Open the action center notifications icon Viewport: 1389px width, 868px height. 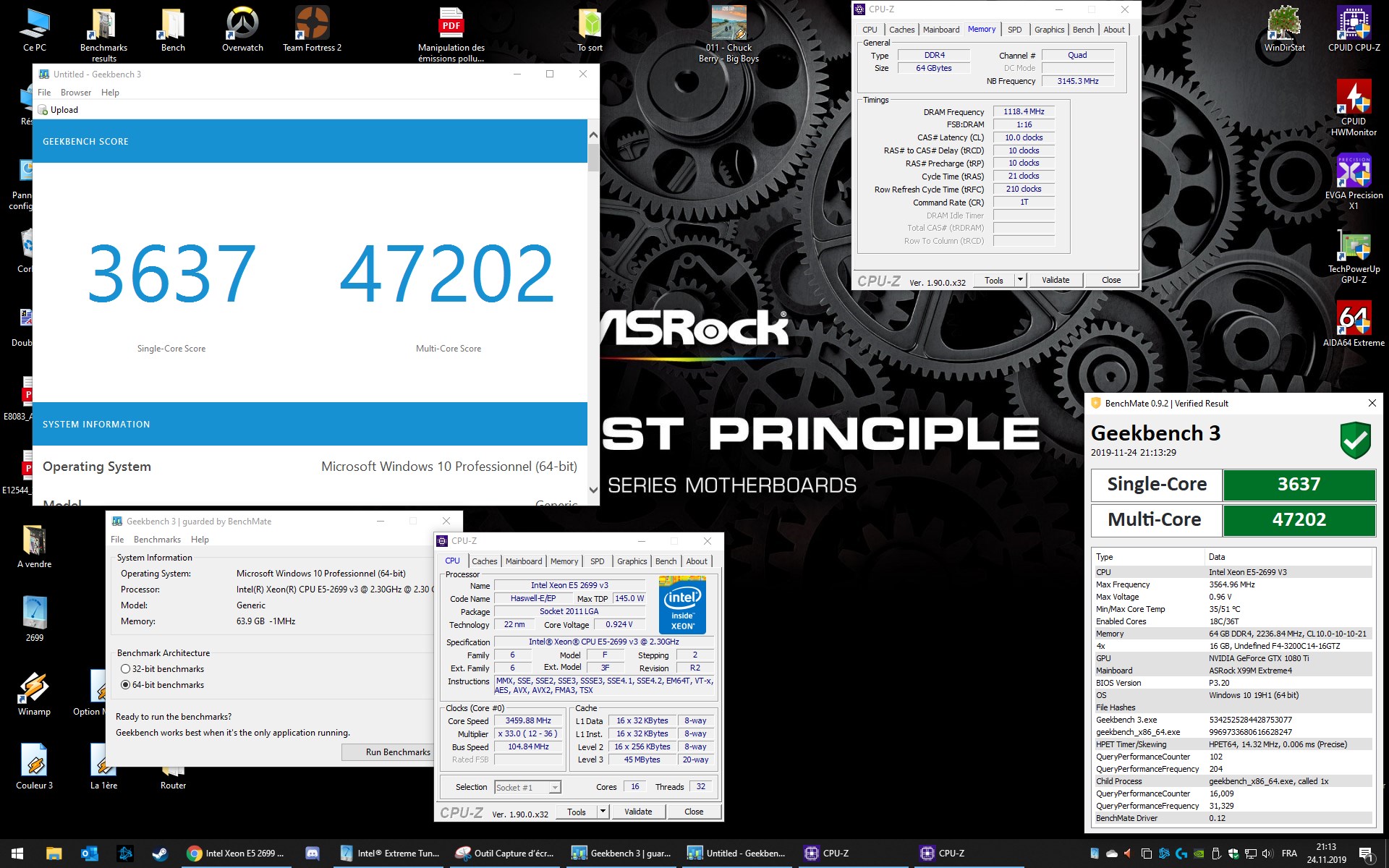click(x=1367, y=854)
